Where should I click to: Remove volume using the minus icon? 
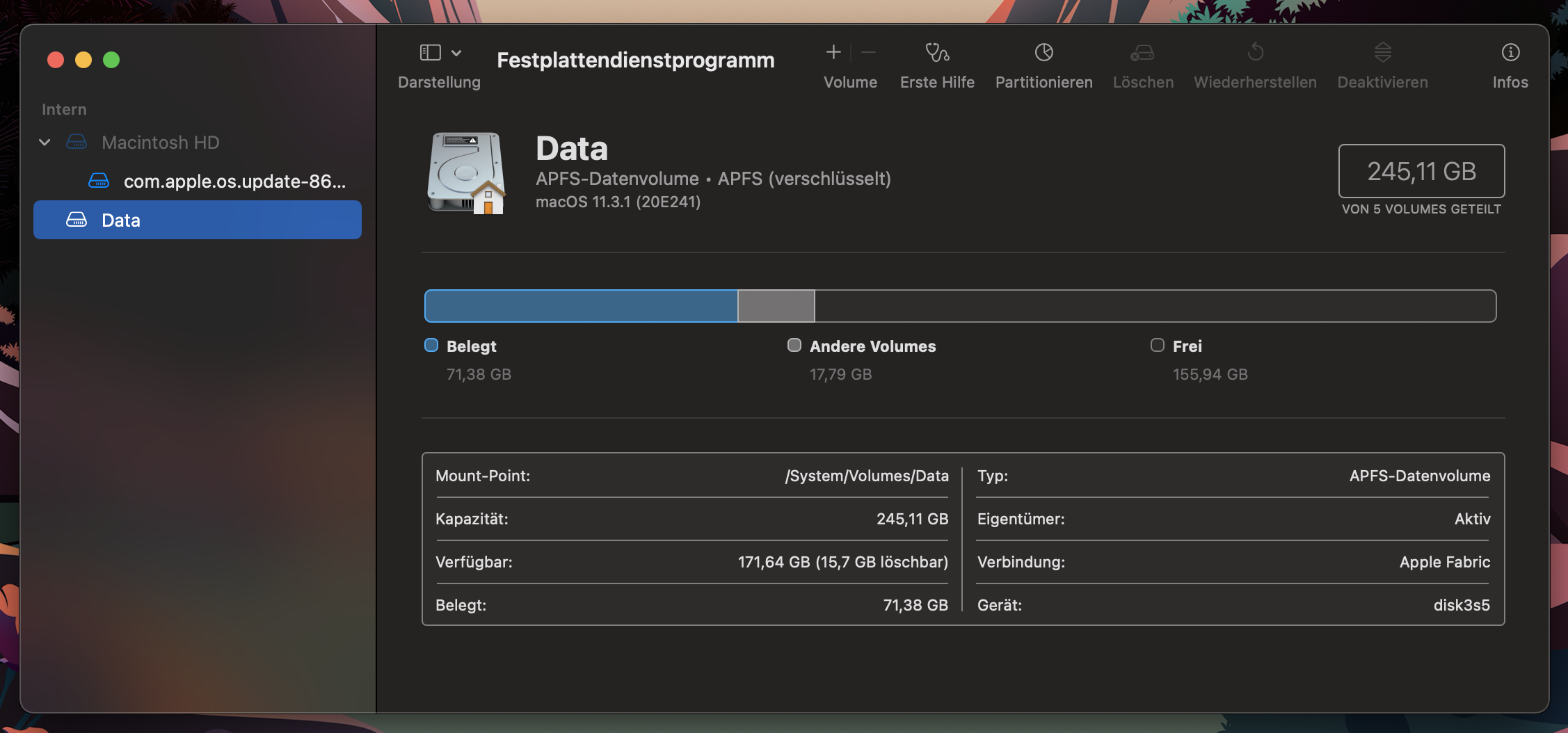point(868,53)
